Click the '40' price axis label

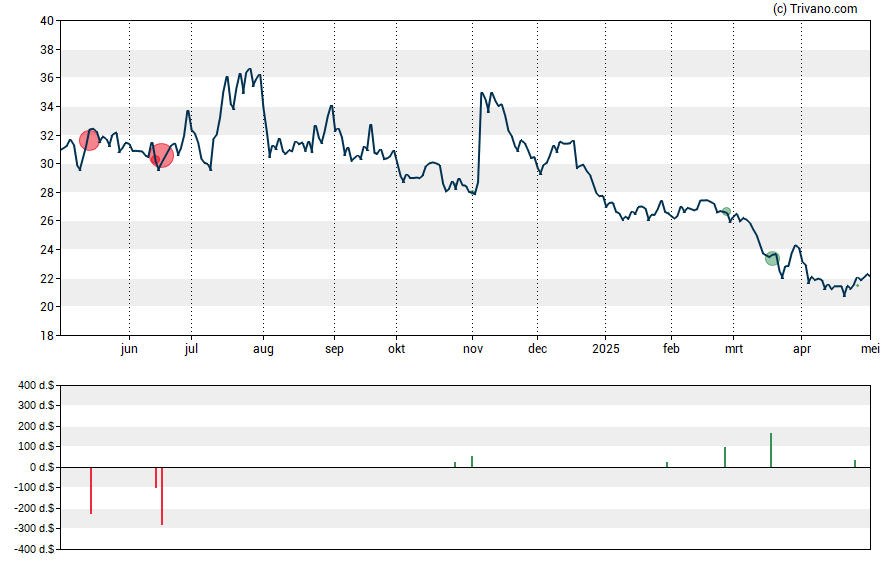click(47, 21)
